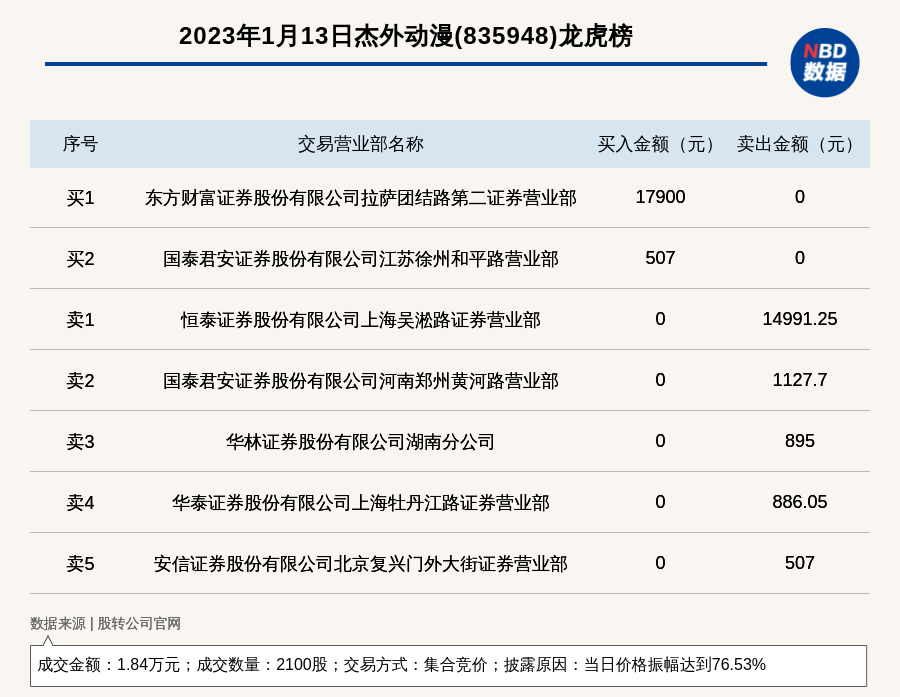The height and width of the screenshot is (697, 900).
Task: Click 成交金额：1.84万元 in the footer note
Action: point(108,665)
